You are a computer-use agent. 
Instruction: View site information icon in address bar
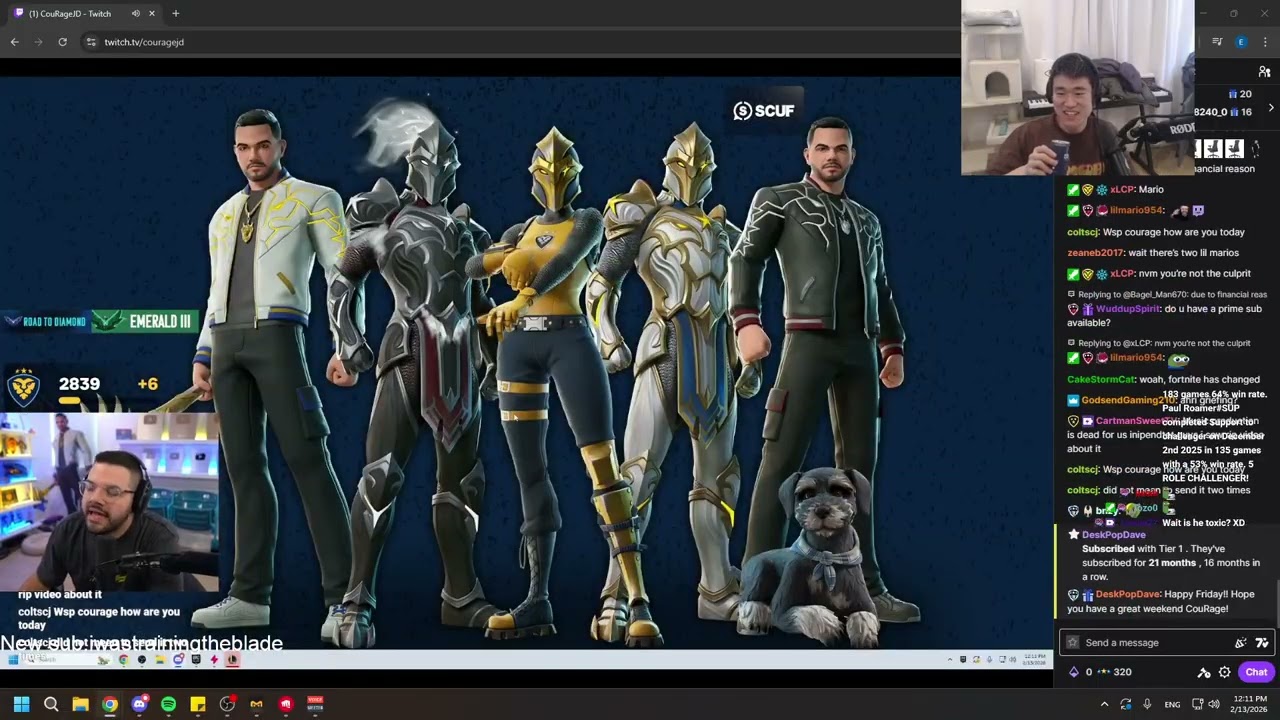pos(91,42)
